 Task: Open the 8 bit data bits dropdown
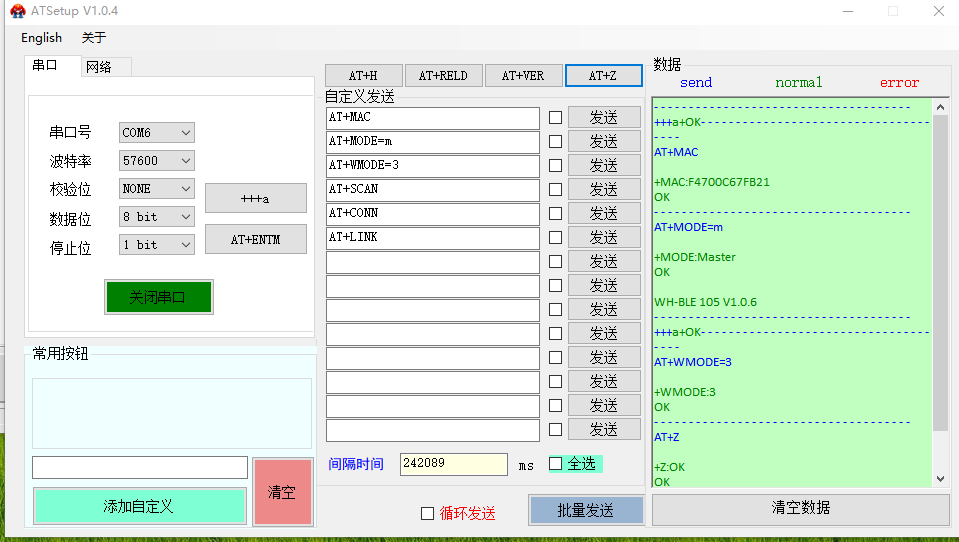[156, 217]
